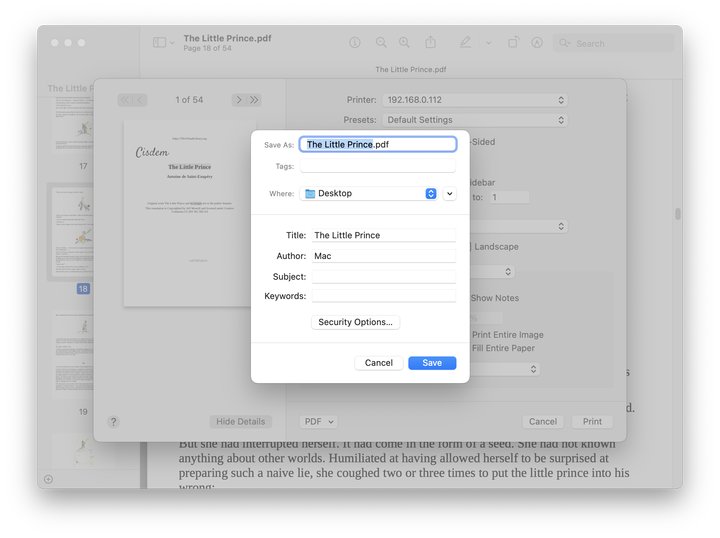The width and height of the screenshot is (720, 538).
Task: Click the Tags input field
Action: click(x=377, y=166)
